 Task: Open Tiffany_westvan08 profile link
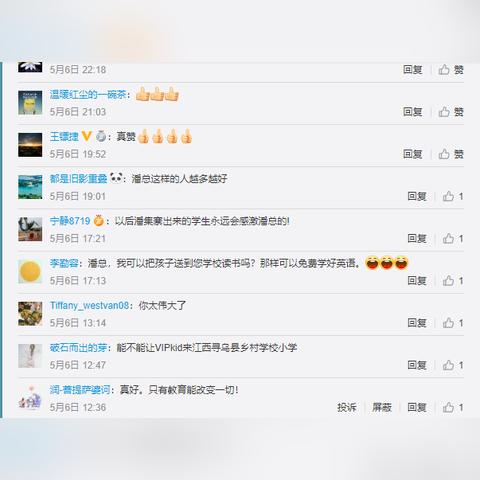click(89, 305)
